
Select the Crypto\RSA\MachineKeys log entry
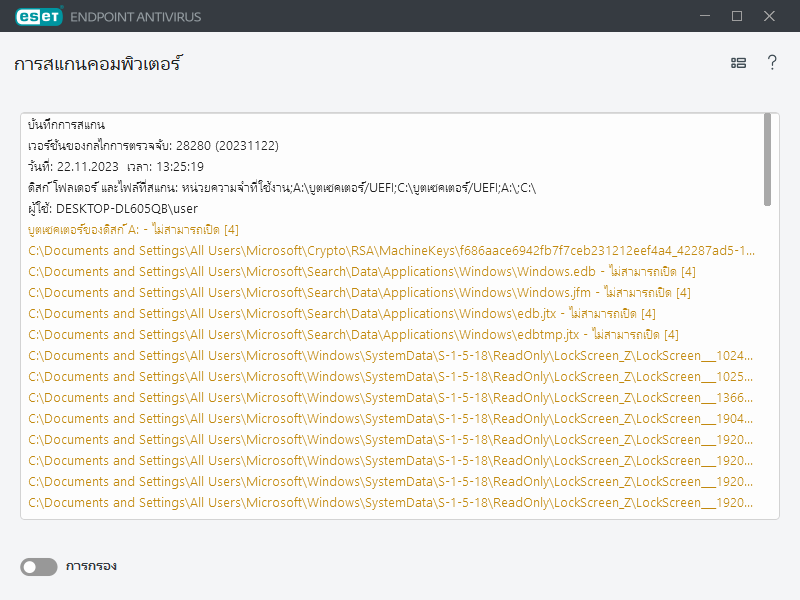point(391,251)
